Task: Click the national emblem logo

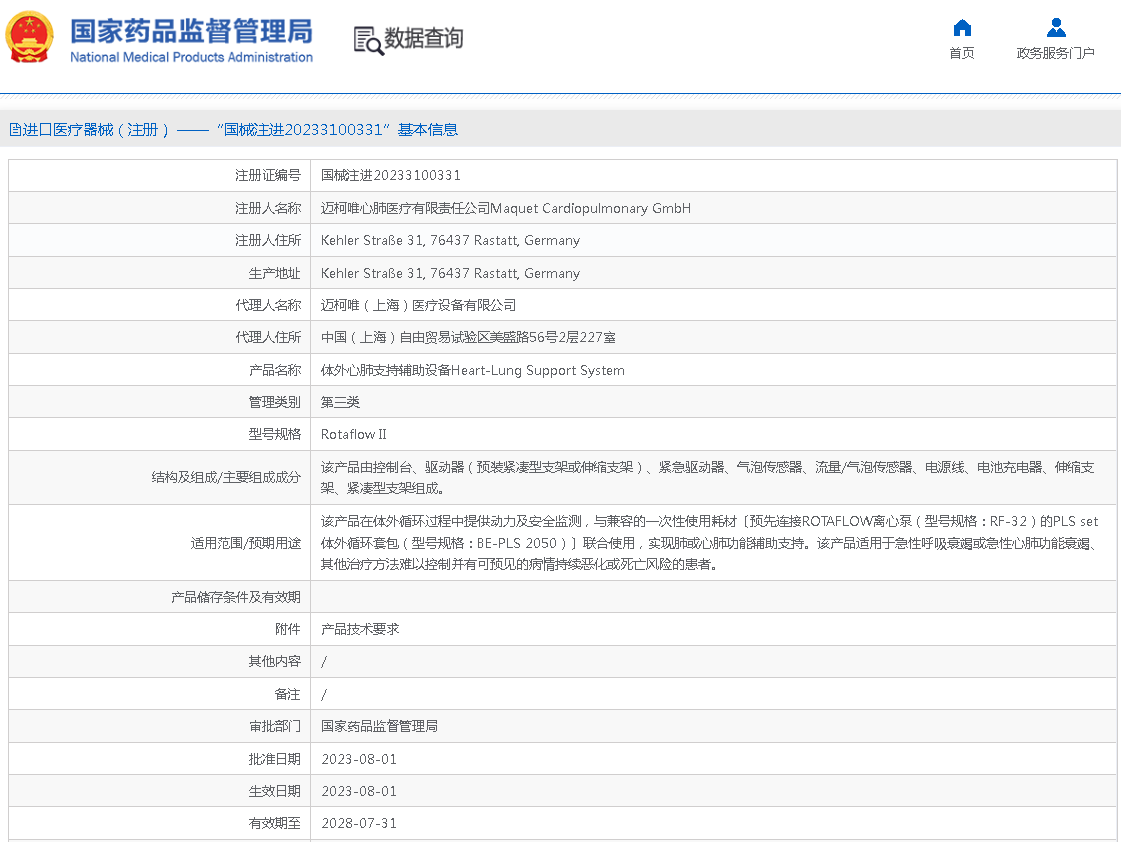Action: pos(30,38)
